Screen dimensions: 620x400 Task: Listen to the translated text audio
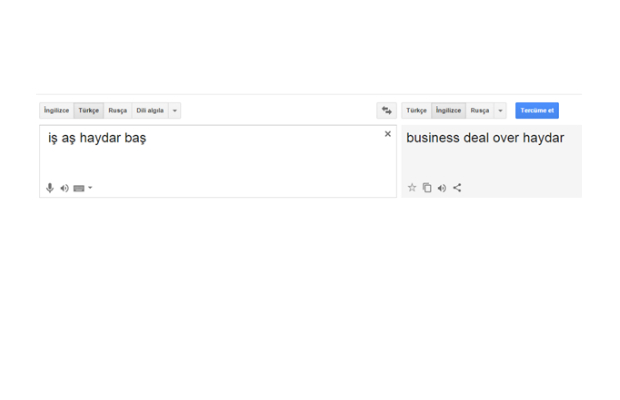tap(442, 187)
